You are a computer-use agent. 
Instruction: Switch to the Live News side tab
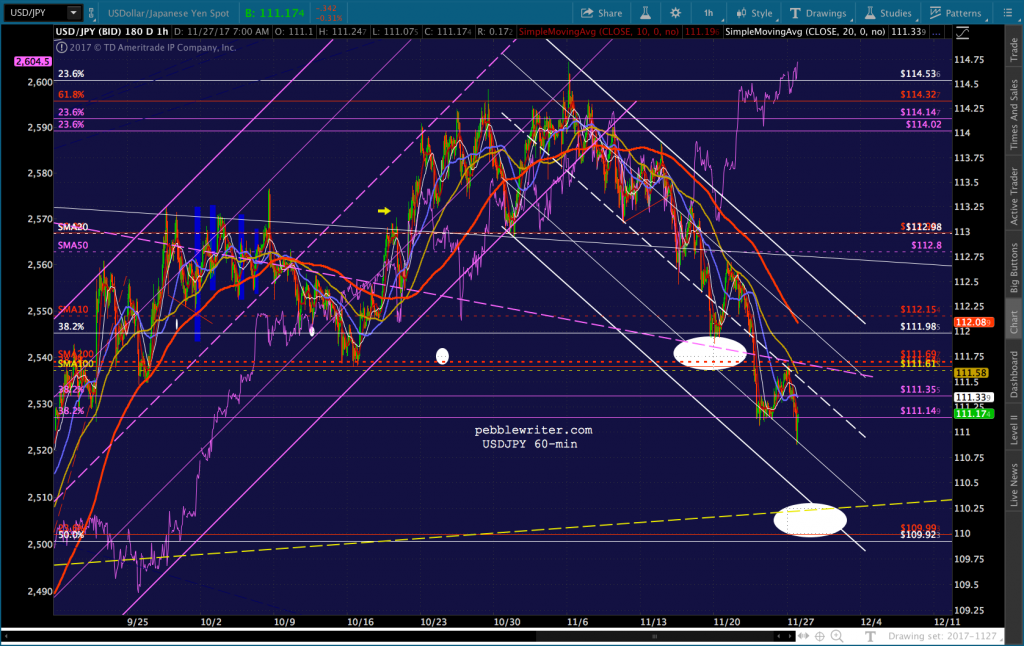click(1014, 485)
